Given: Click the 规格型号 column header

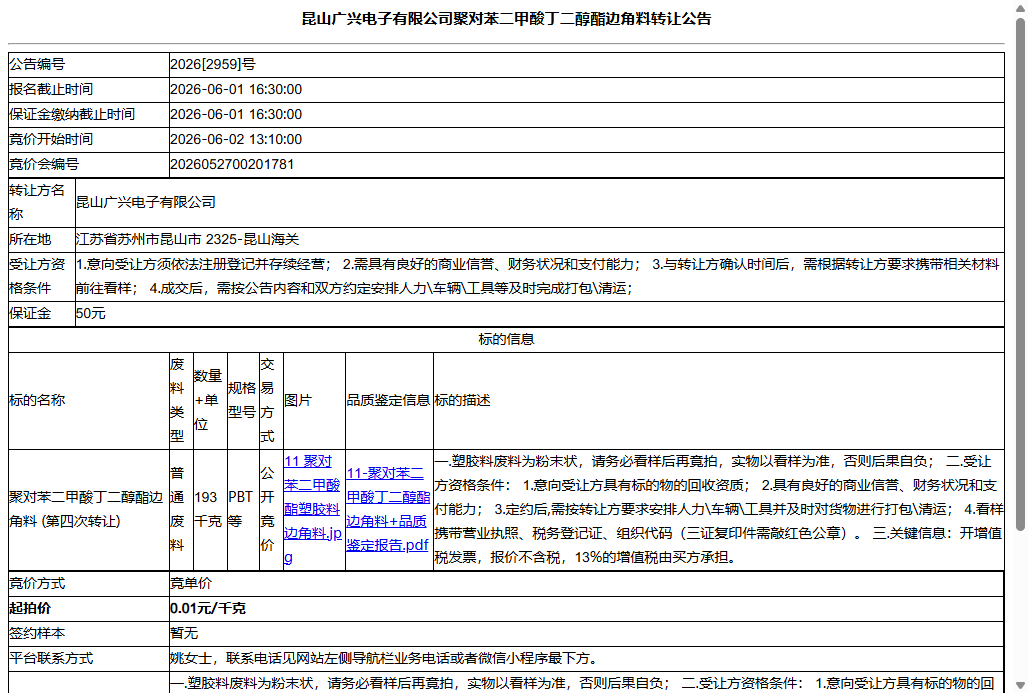Looking at the screenshot, I should point(242,401).
